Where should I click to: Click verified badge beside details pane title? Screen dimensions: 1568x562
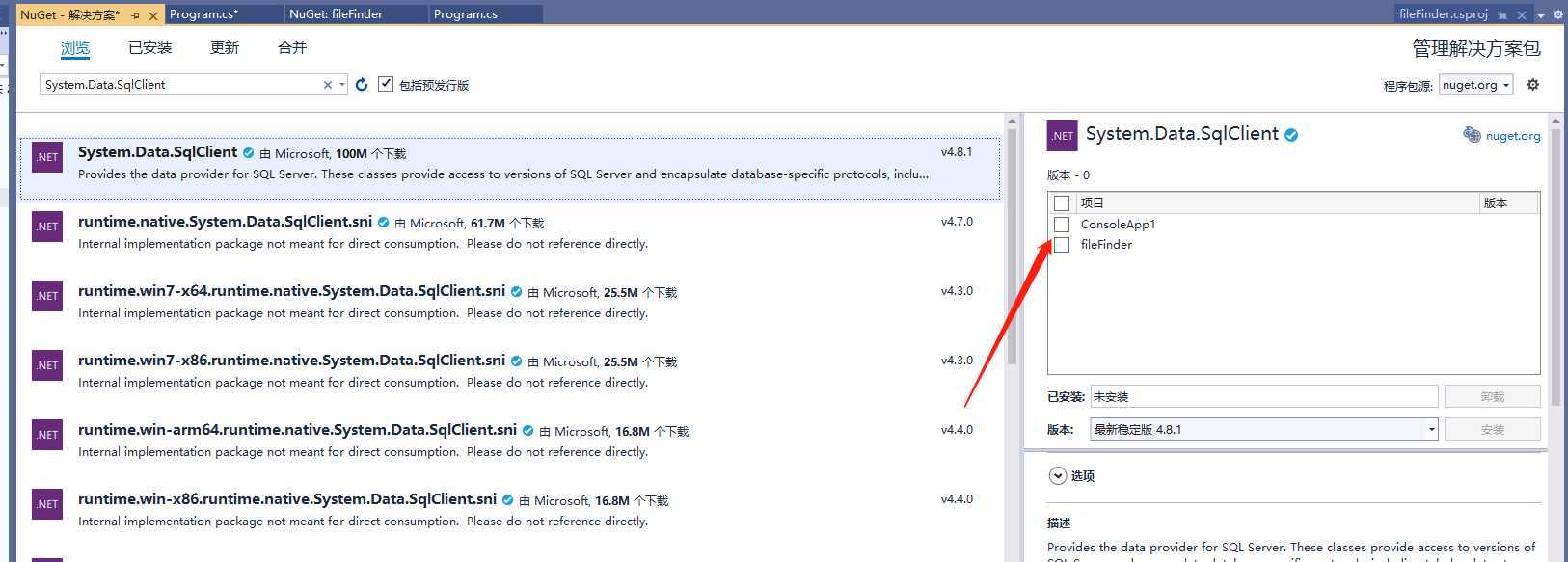point(1291,135)
